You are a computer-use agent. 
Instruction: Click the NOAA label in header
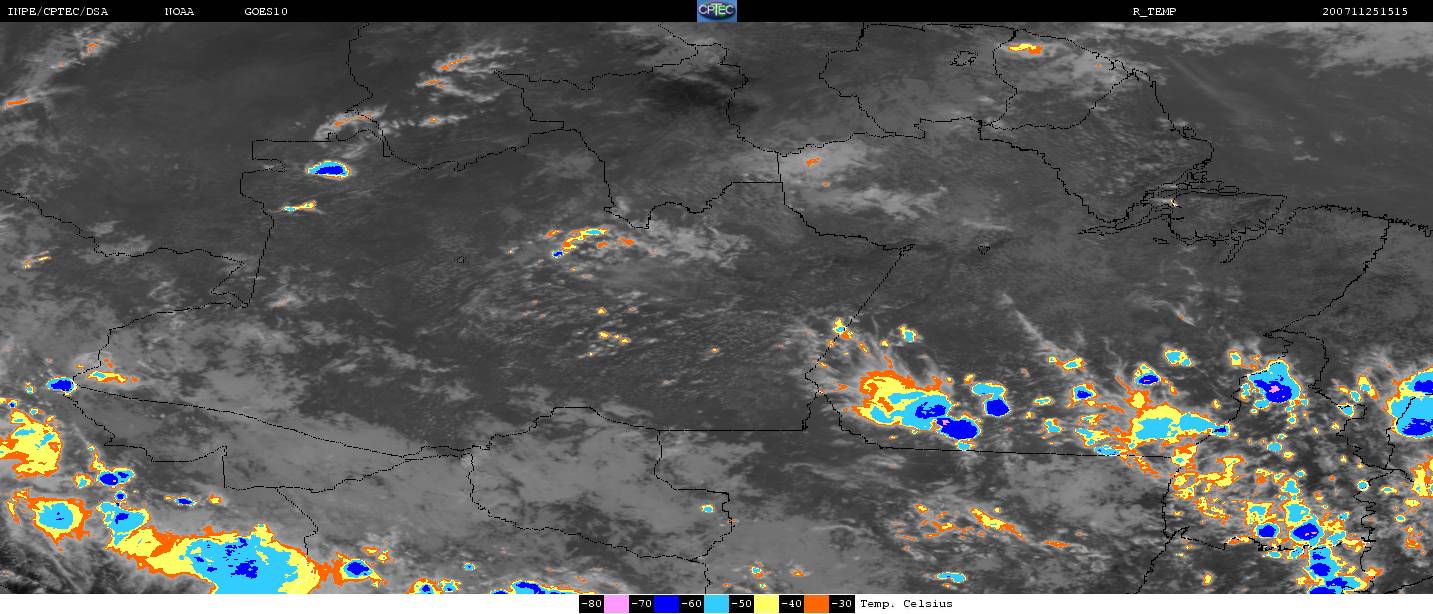[x=179, y=12]
